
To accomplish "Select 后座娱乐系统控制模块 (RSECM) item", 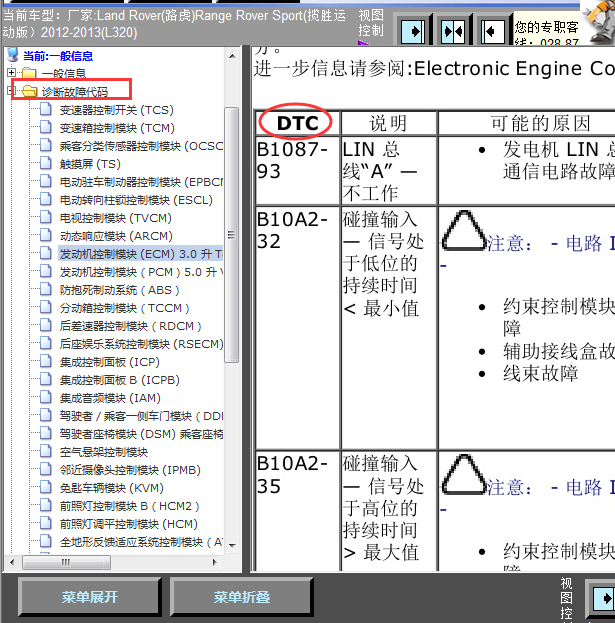I will pos(141,344).
